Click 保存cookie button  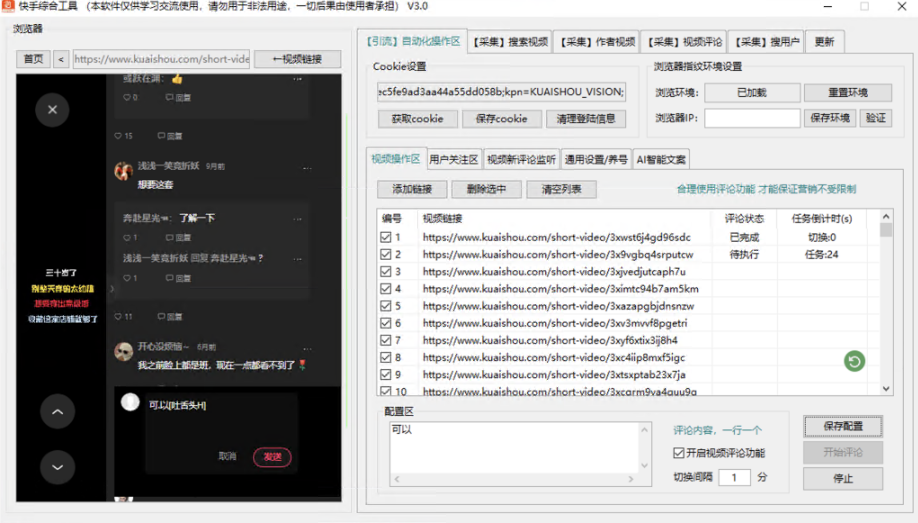pos(501,119)
